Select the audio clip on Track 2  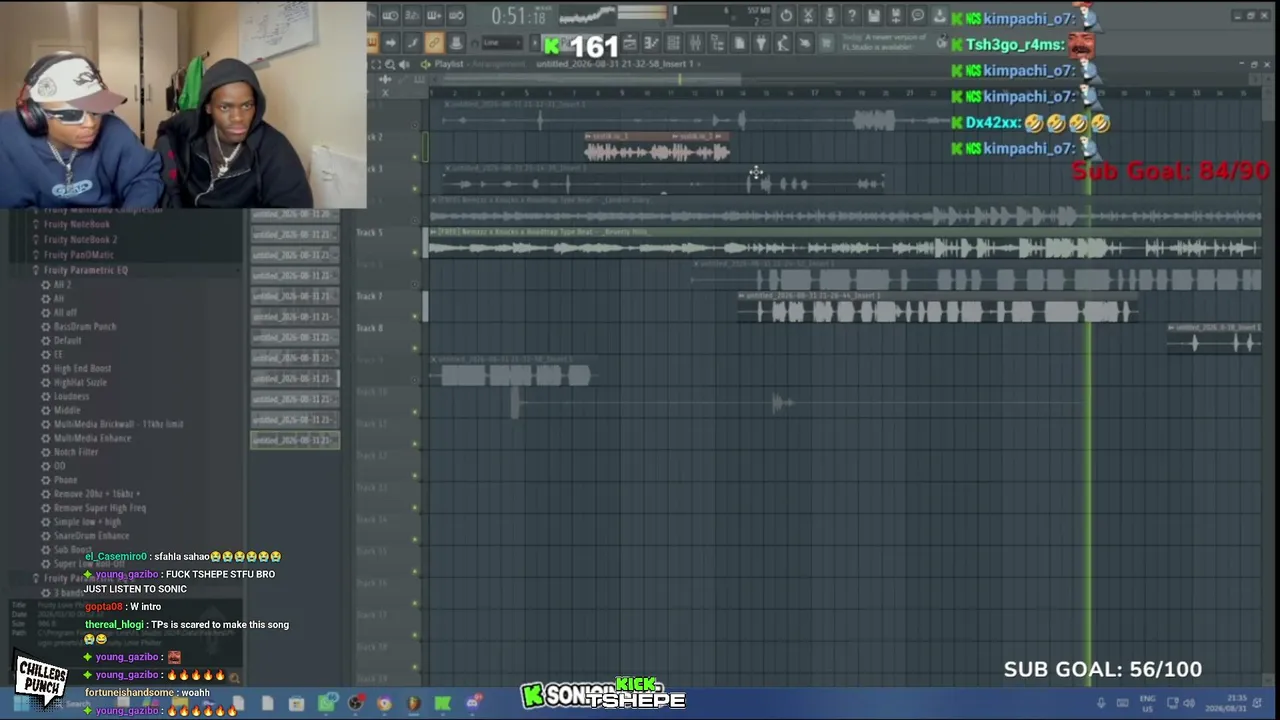point(657,147)
